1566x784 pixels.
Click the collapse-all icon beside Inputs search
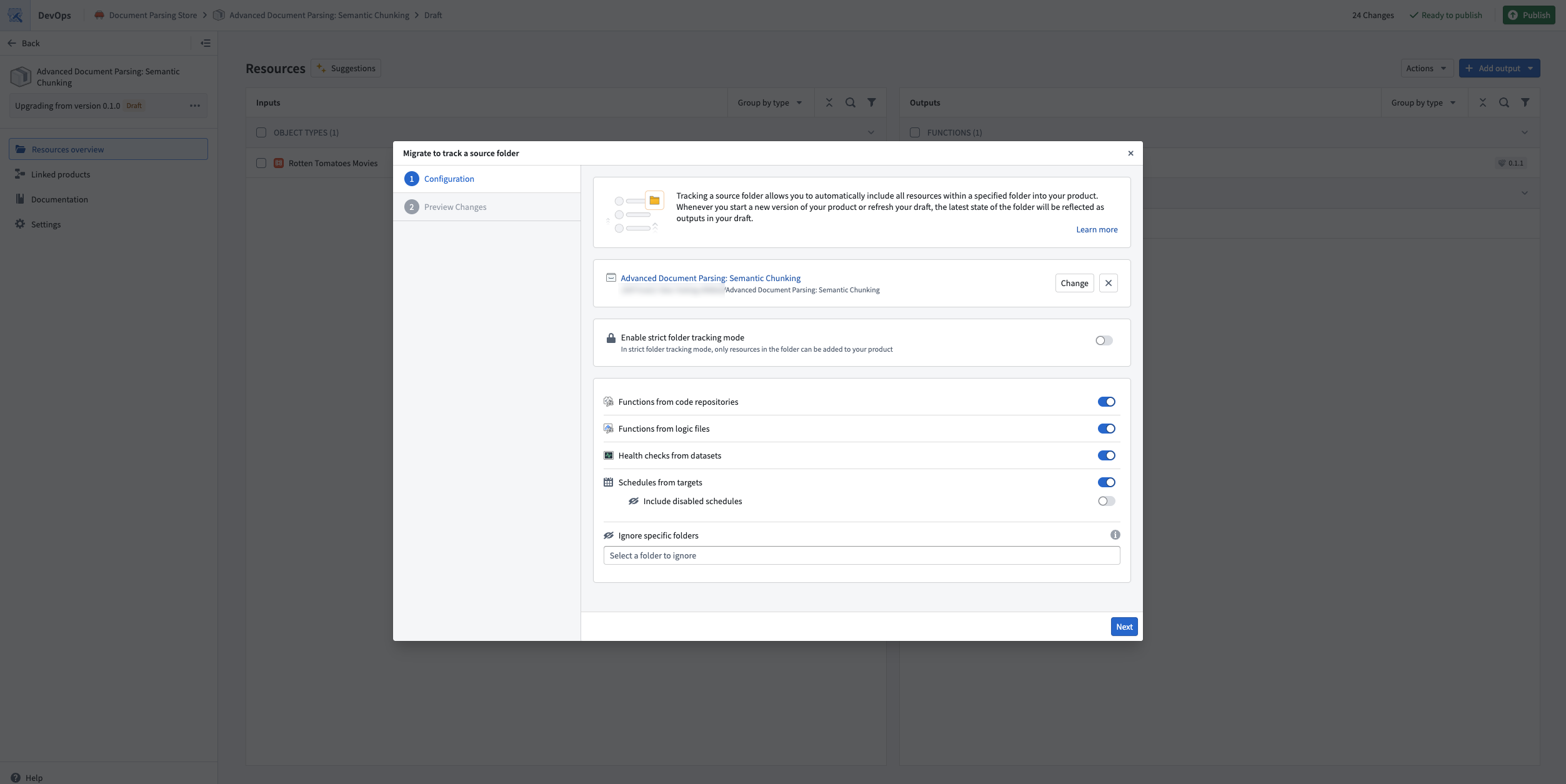click(x=829, y=102)
